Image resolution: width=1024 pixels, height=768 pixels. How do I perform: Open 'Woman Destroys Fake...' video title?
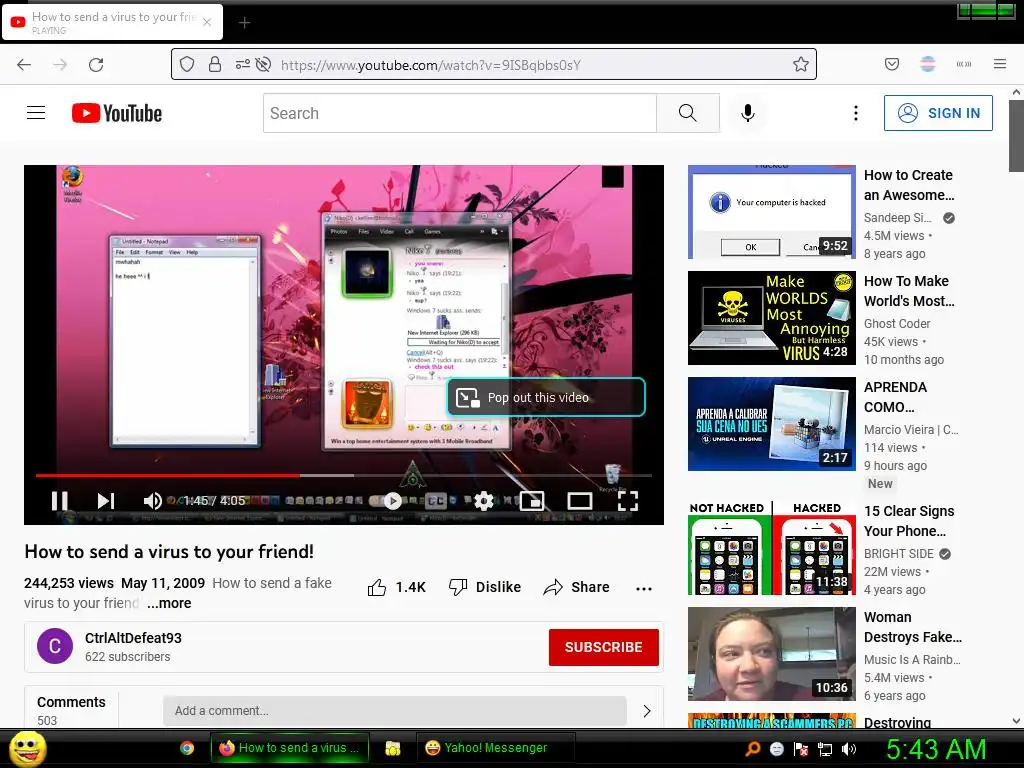coord(912,627)
